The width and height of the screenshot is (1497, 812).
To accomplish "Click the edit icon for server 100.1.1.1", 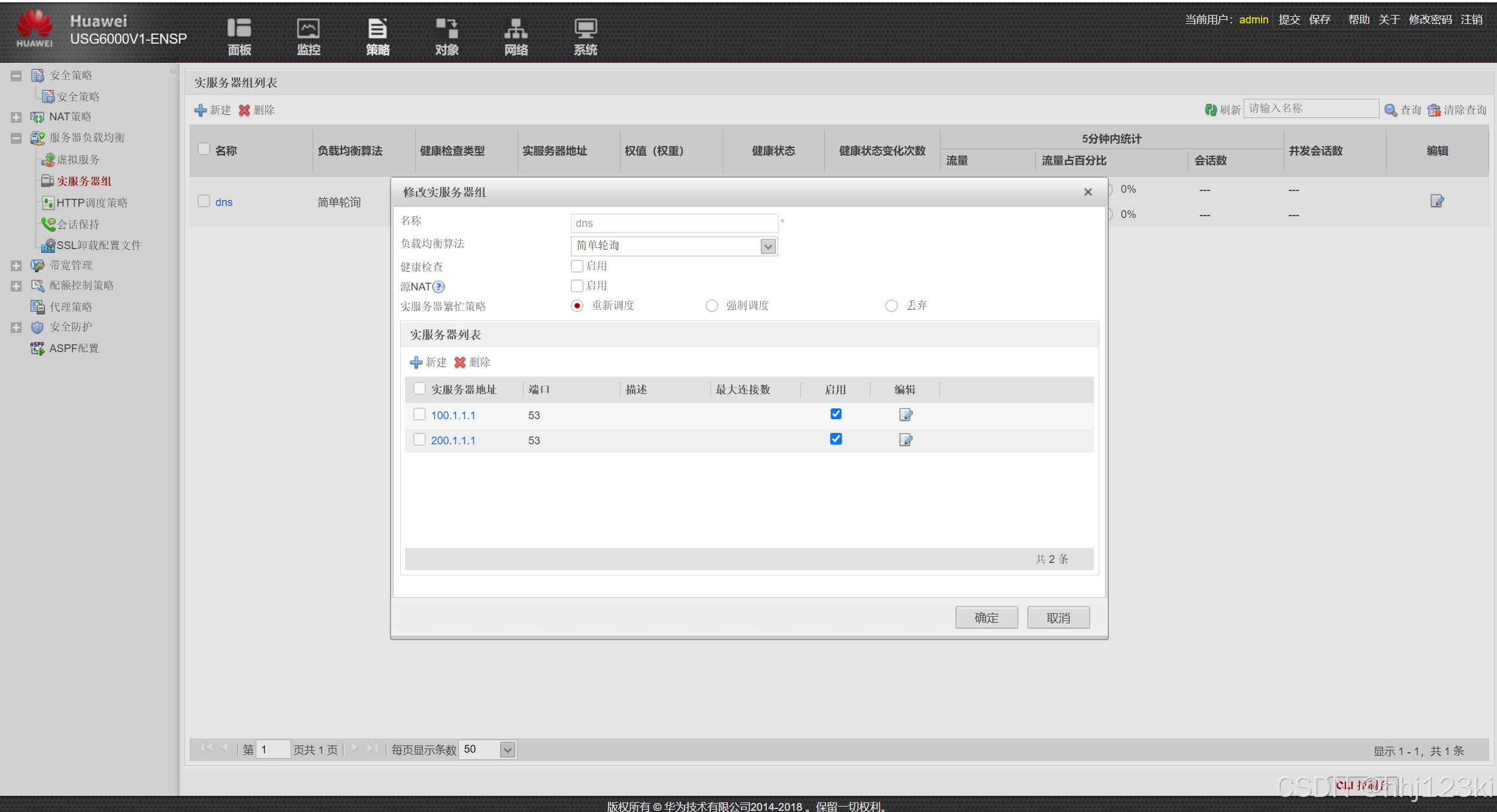I will coord(905,414).
